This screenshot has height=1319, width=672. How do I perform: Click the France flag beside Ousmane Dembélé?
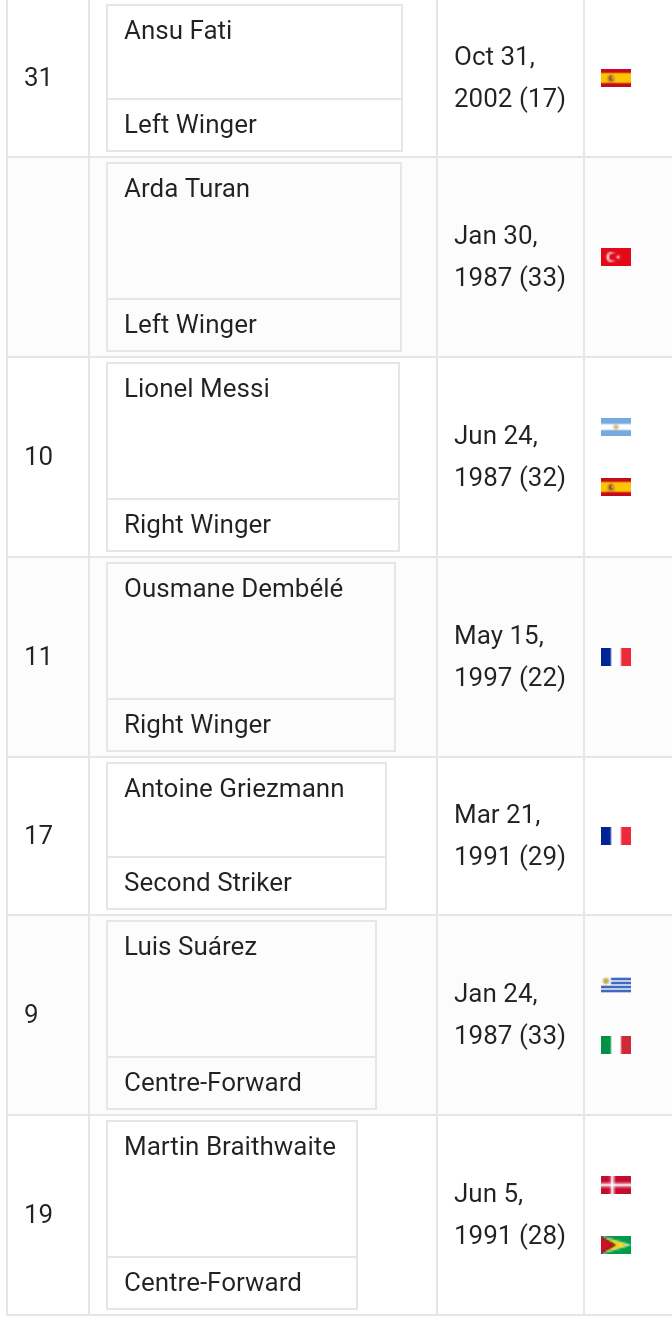[615, 657]
